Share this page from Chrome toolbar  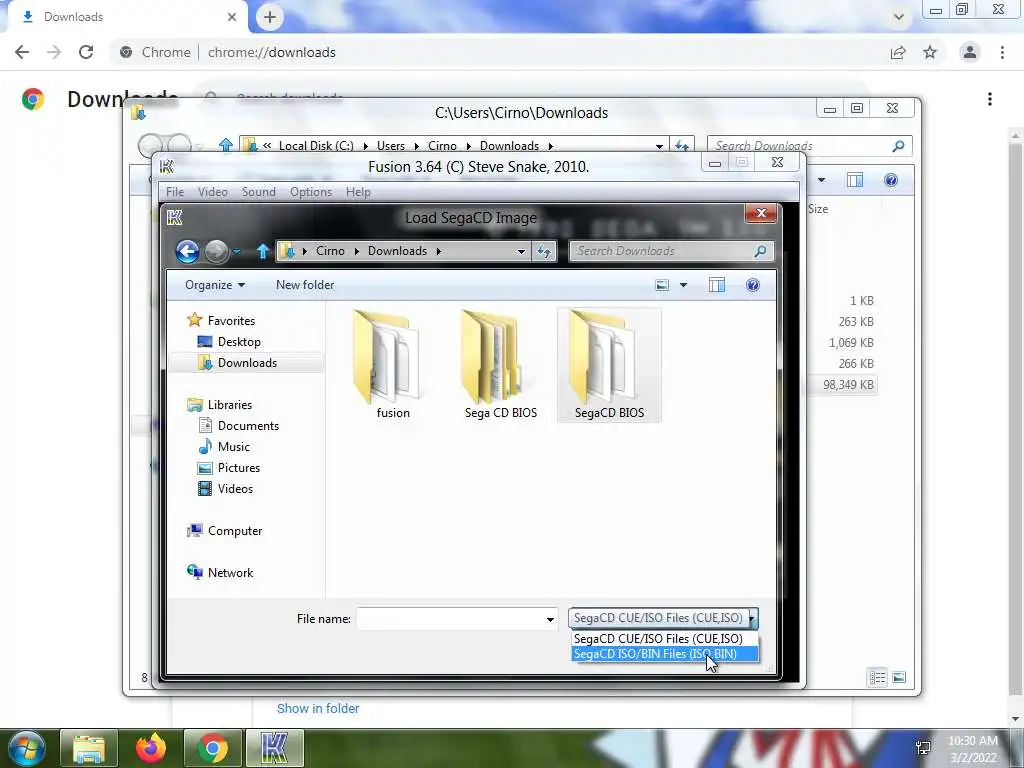click(x=898, y=52)
